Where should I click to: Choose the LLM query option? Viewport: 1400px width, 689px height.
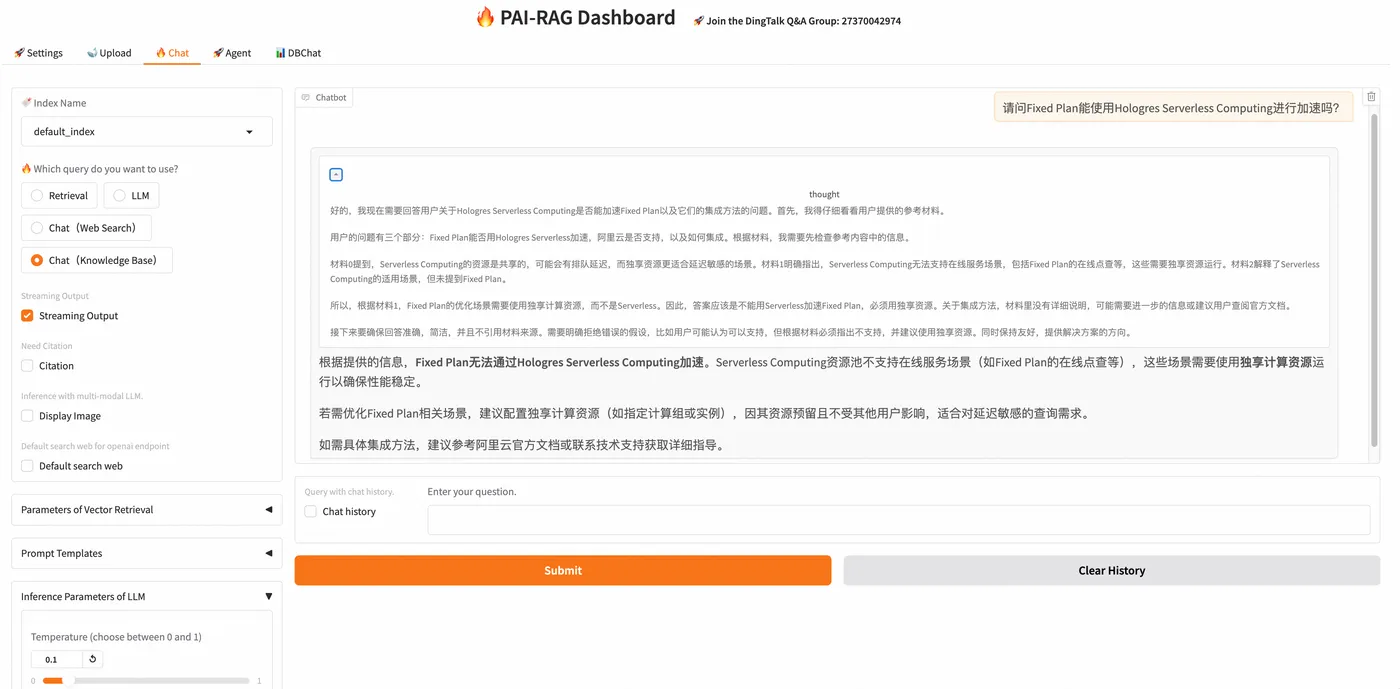click(131, 196)
